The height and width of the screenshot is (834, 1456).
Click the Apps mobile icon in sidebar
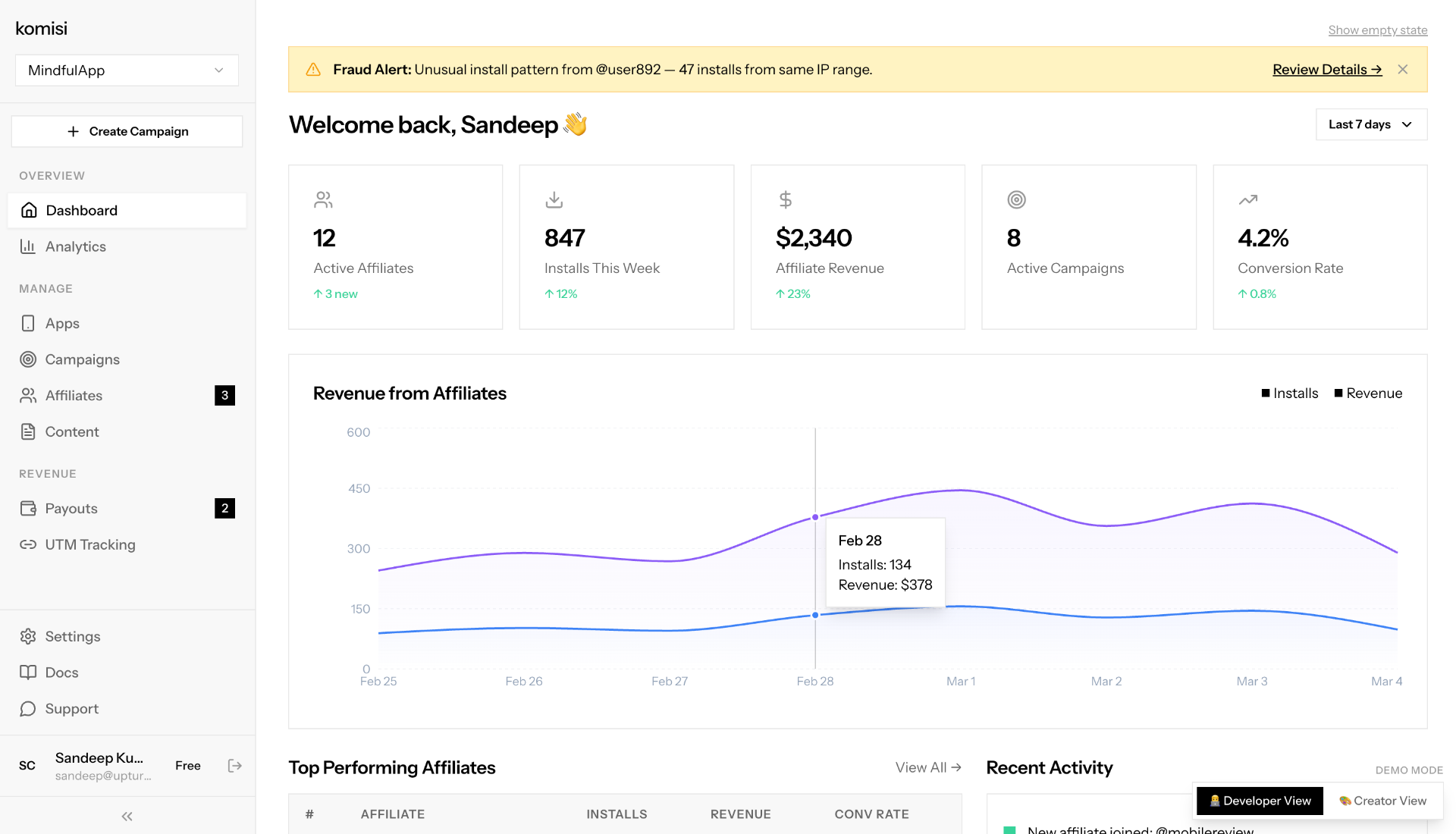coord(29,323)
